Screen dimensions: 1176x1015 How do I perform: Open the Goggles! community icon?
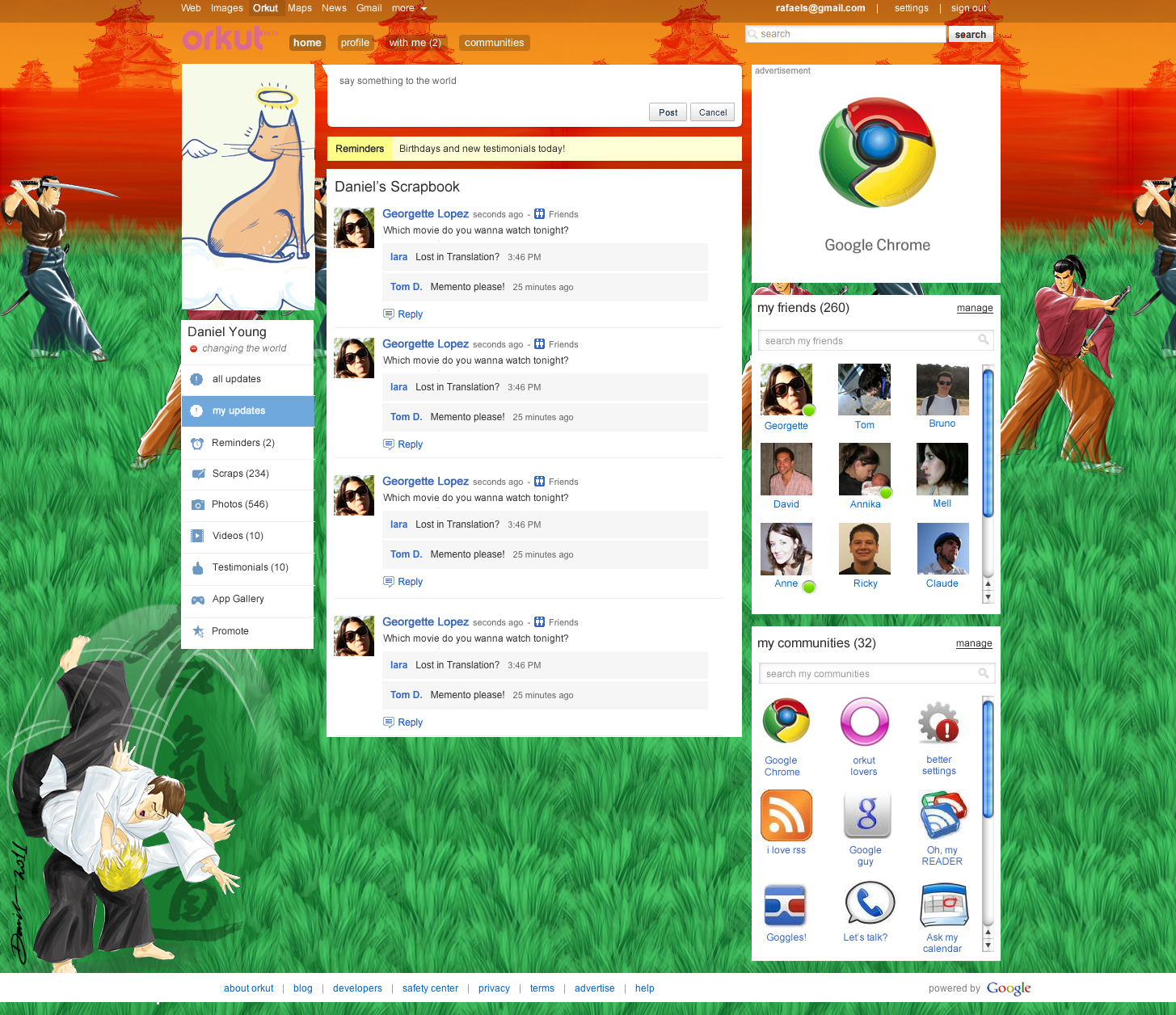[785, 905]
